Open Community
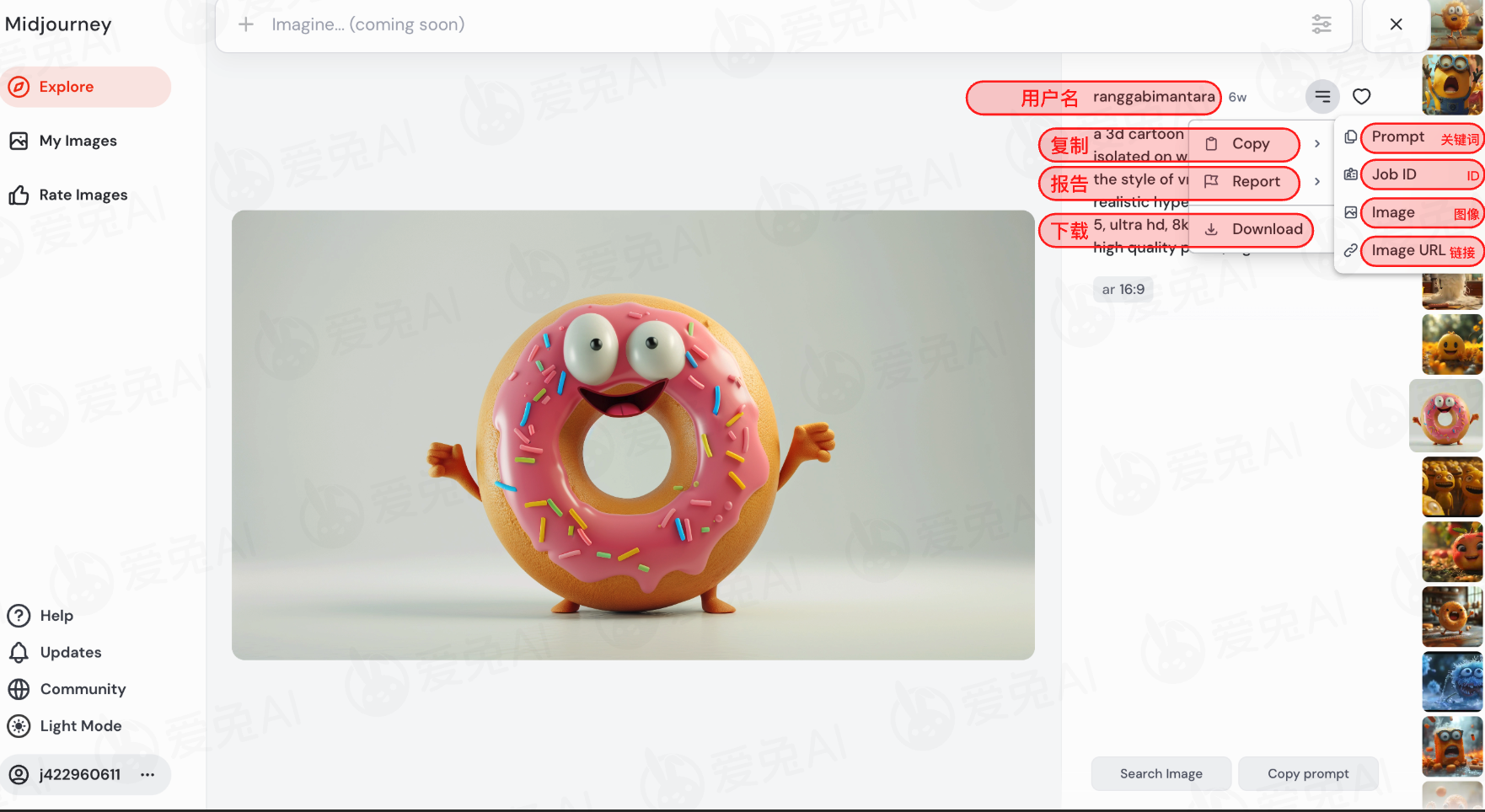Viewport: 1485px width, 812px height. (x=83, y=689)
